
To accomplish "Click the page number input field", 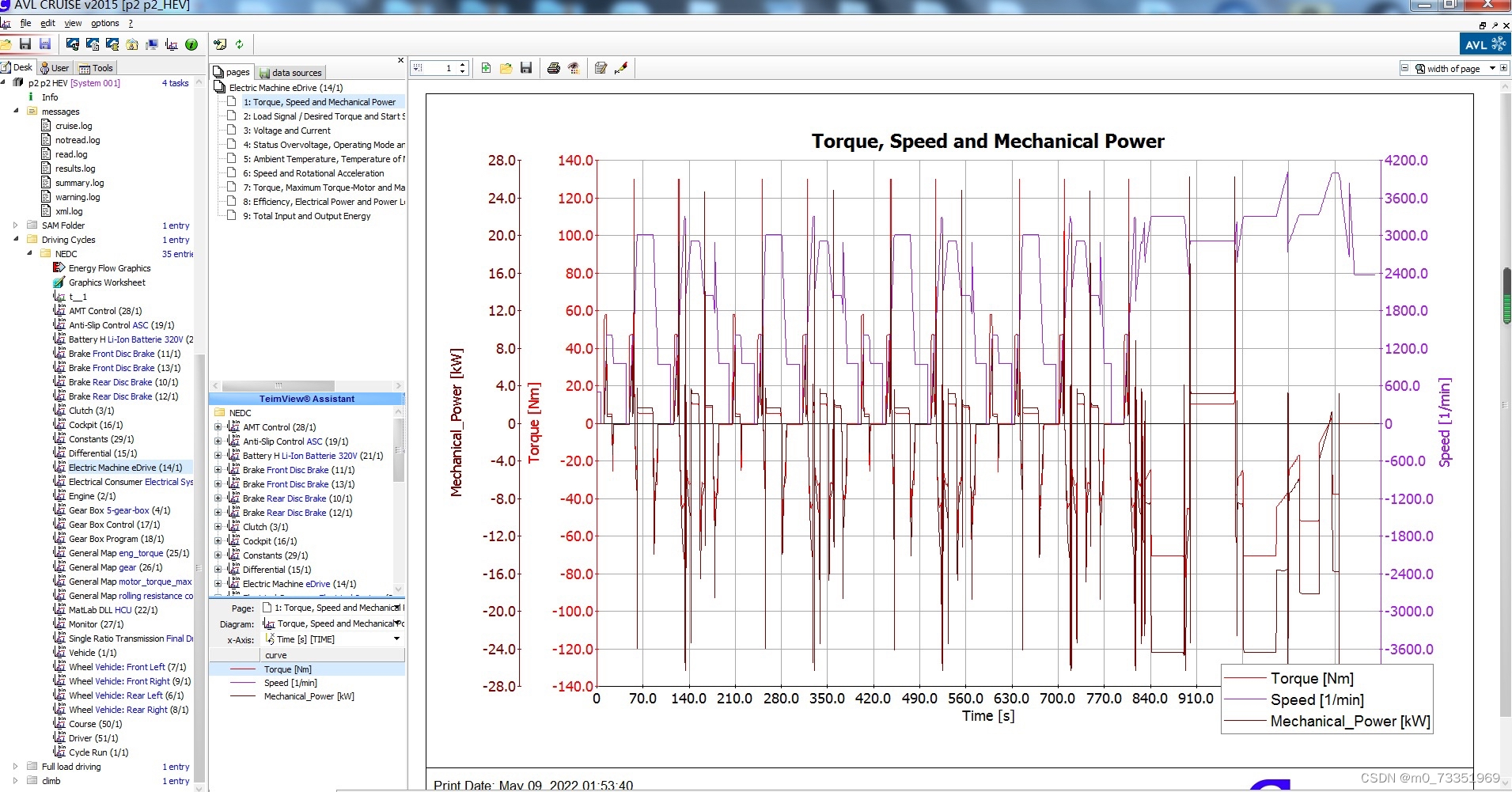I will tap(441, 68).
